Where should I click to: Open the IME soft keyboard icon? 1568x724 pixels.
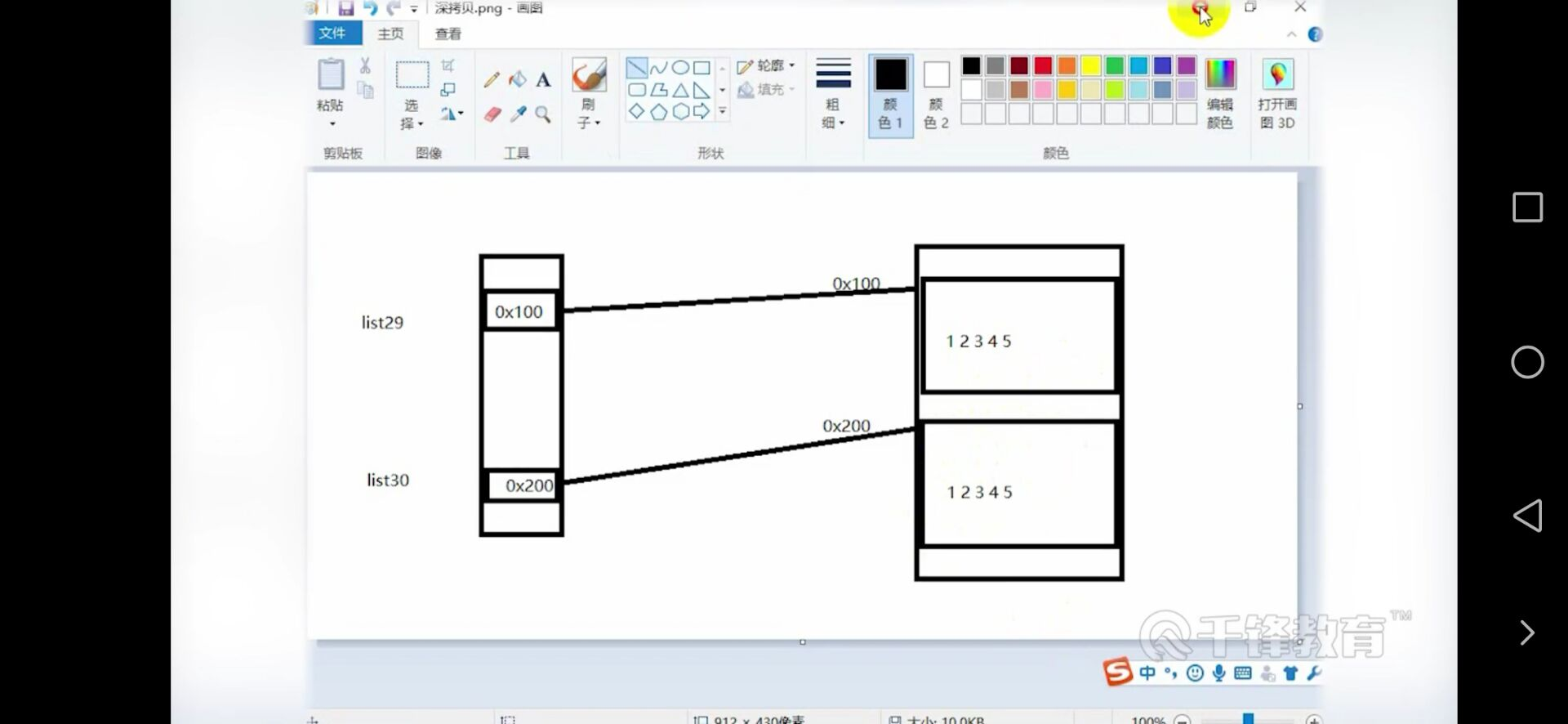coord(1243,673)
